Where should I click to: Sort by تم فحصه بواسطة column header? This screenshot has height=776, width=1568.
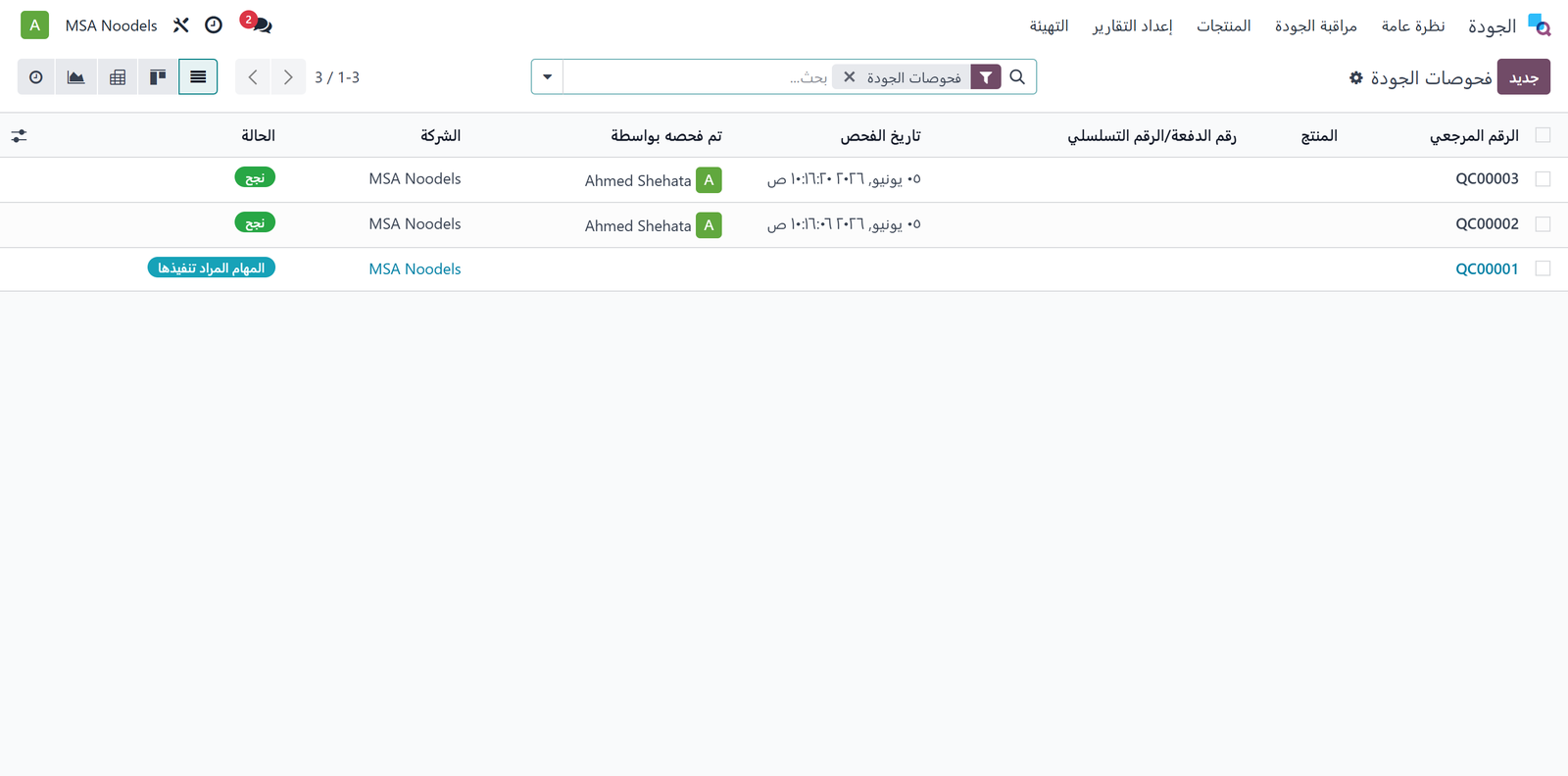coord(666,135)
